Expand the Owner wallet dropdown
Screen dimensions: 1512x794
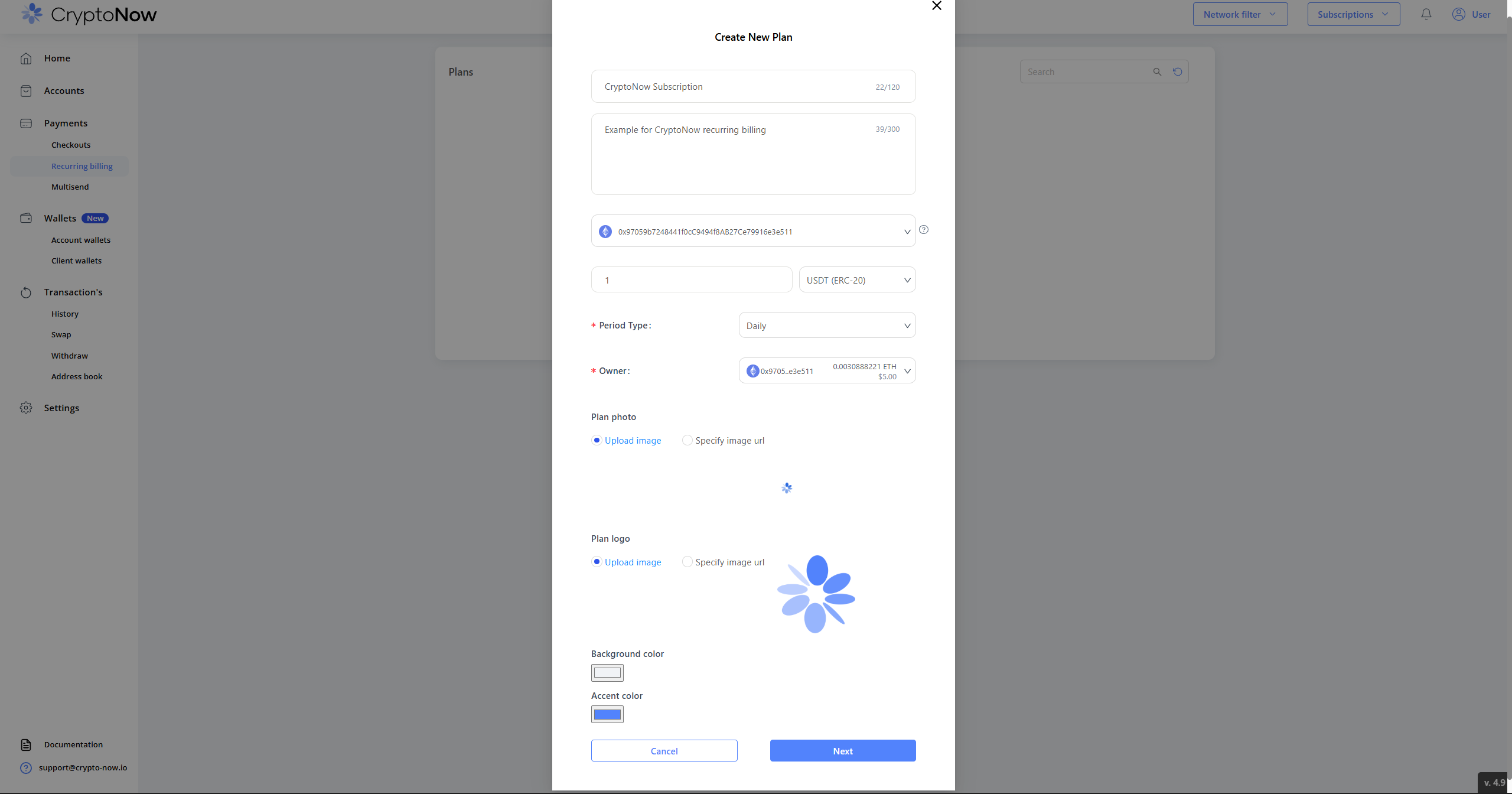coord(827,371)
